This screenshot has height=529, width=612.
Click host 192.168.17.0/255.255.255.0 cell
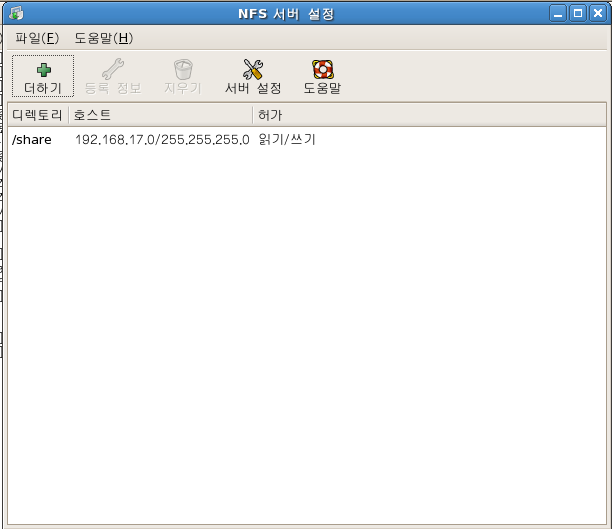162,139
